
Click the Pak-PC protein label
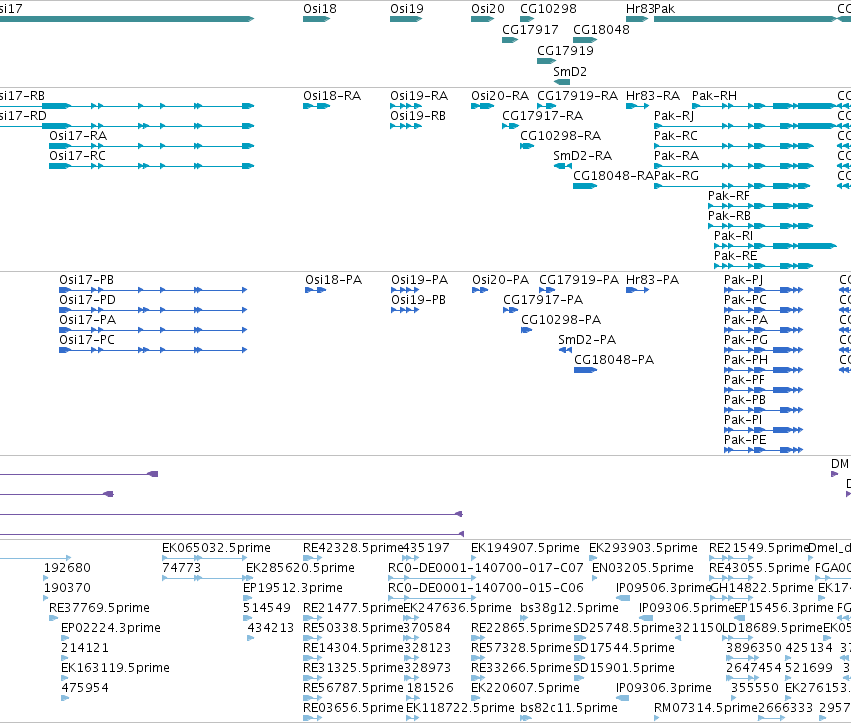tap(745, 301)
